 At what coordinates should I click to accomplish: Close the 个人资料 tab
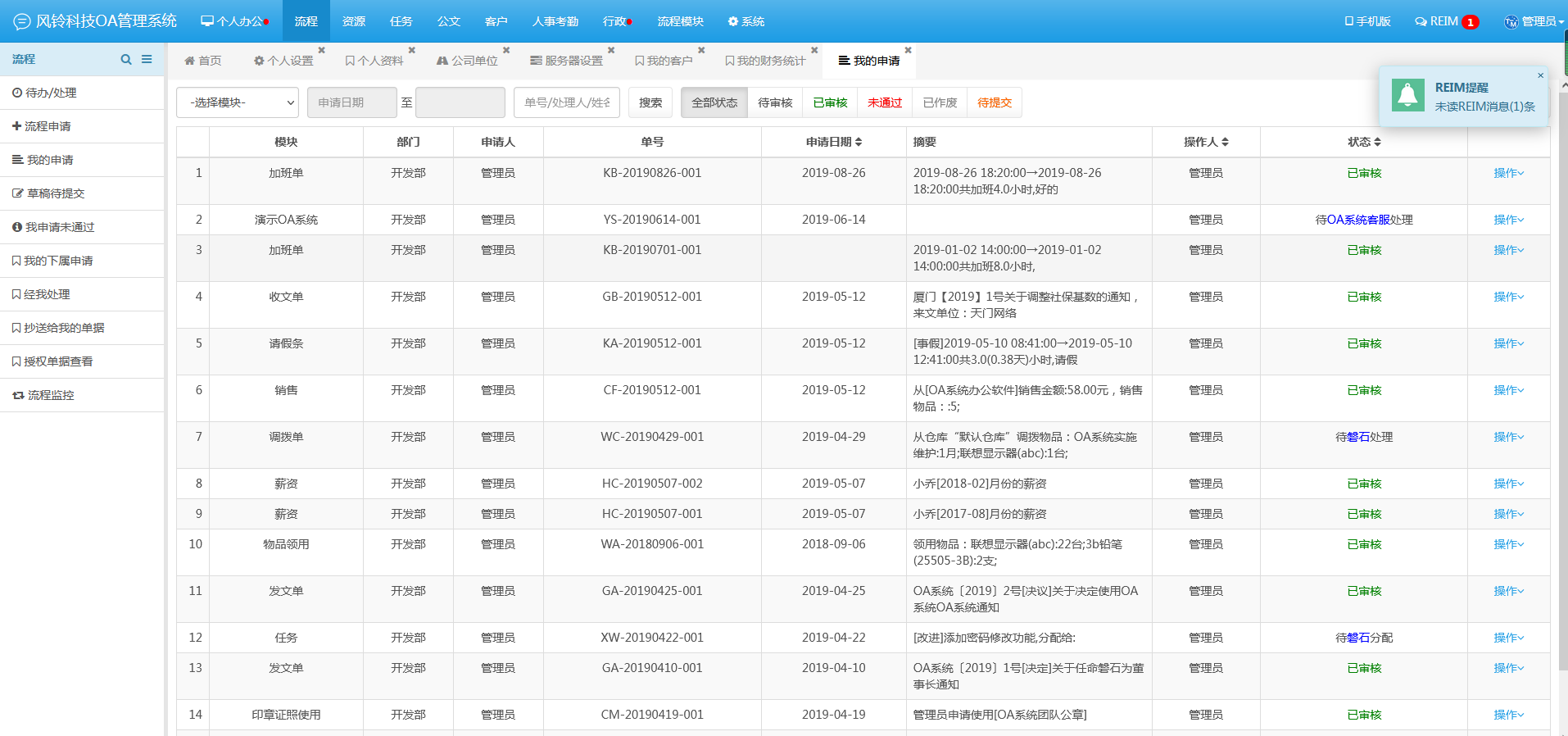click(412, 50)
